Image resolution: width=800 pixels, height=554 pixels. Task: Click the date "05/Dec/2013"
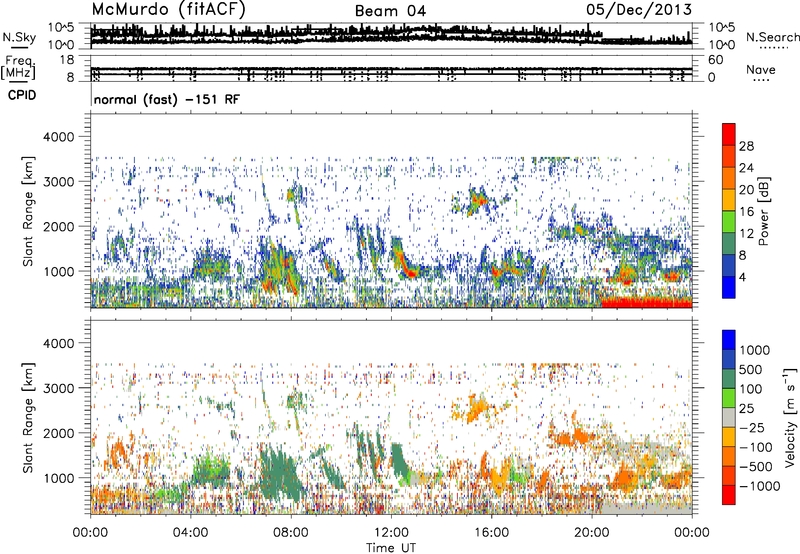639,9
